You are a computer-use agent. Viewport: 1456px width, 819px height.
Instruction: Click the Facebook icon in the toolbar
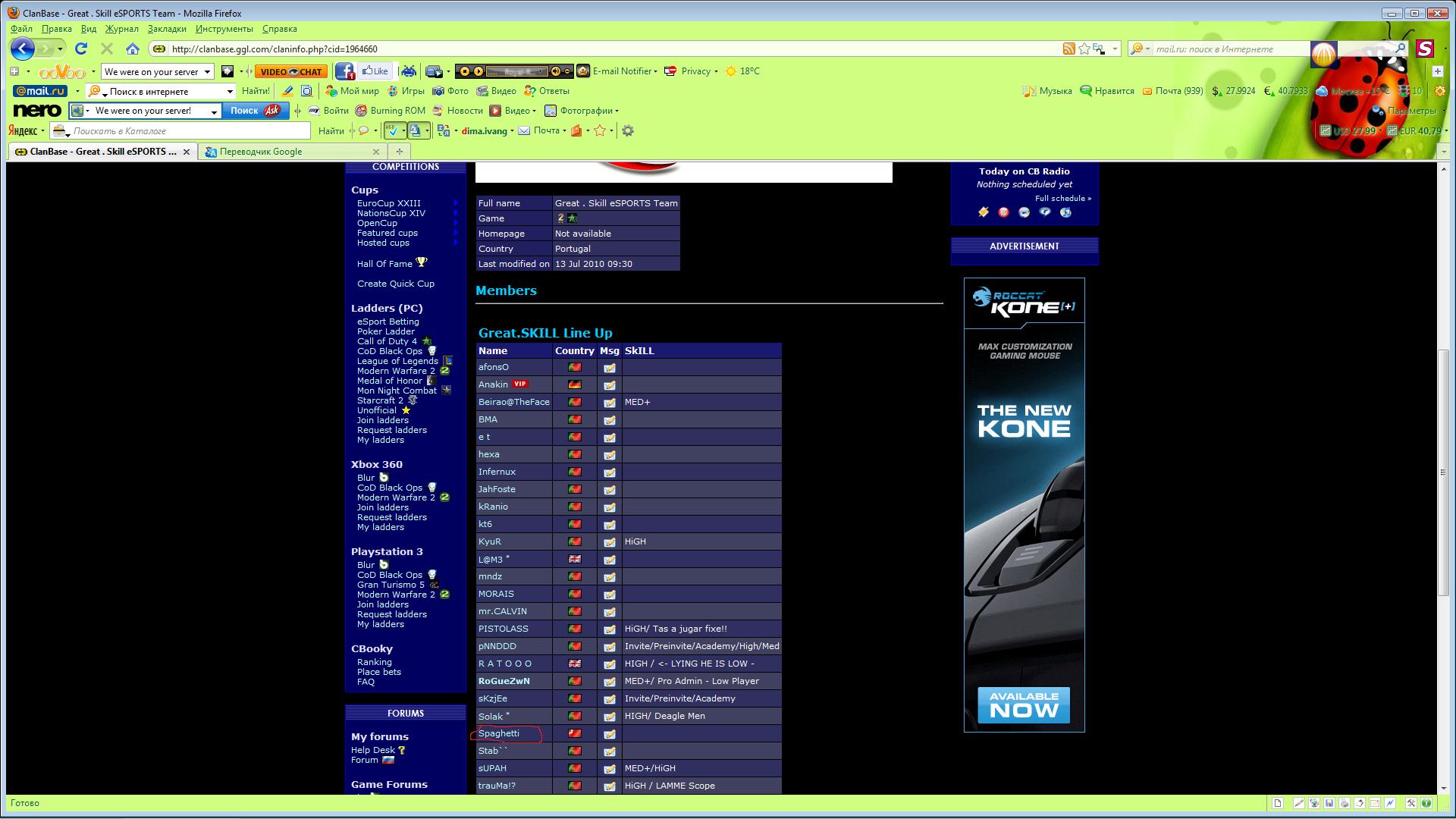tap(345, 71)
